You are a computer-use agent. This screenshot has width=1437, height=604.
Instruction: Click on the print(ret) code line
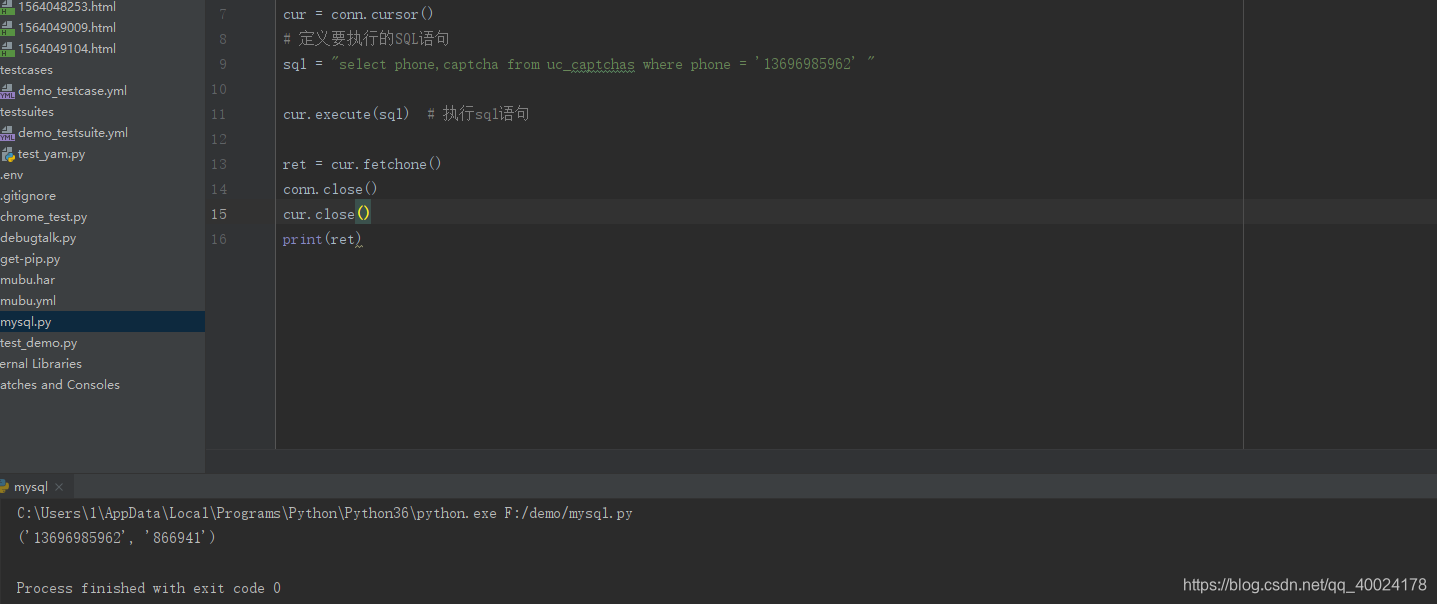pos(322,239)
